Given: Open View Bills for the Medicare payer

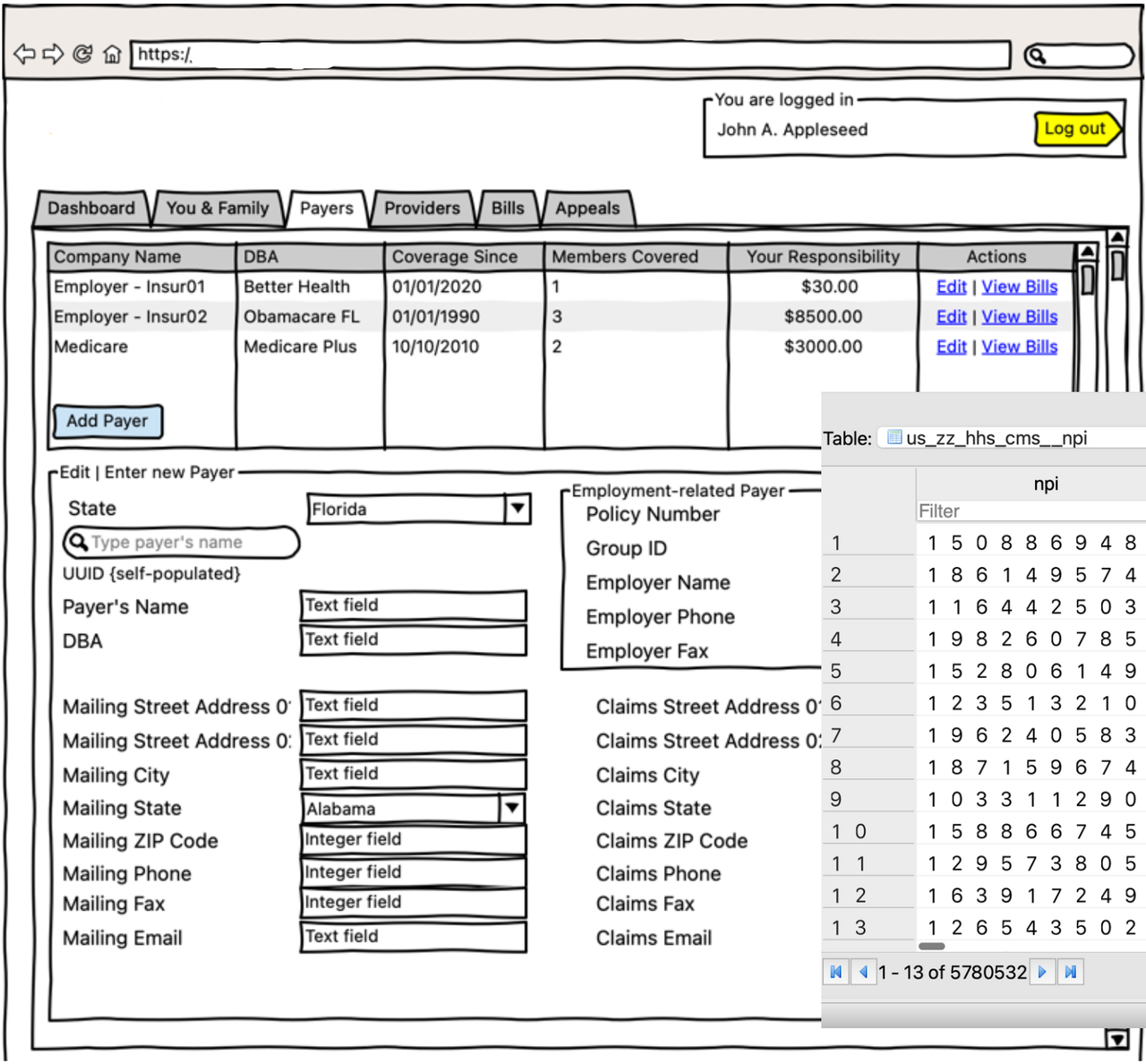Looking at the screenshot, I should 1020,347.
